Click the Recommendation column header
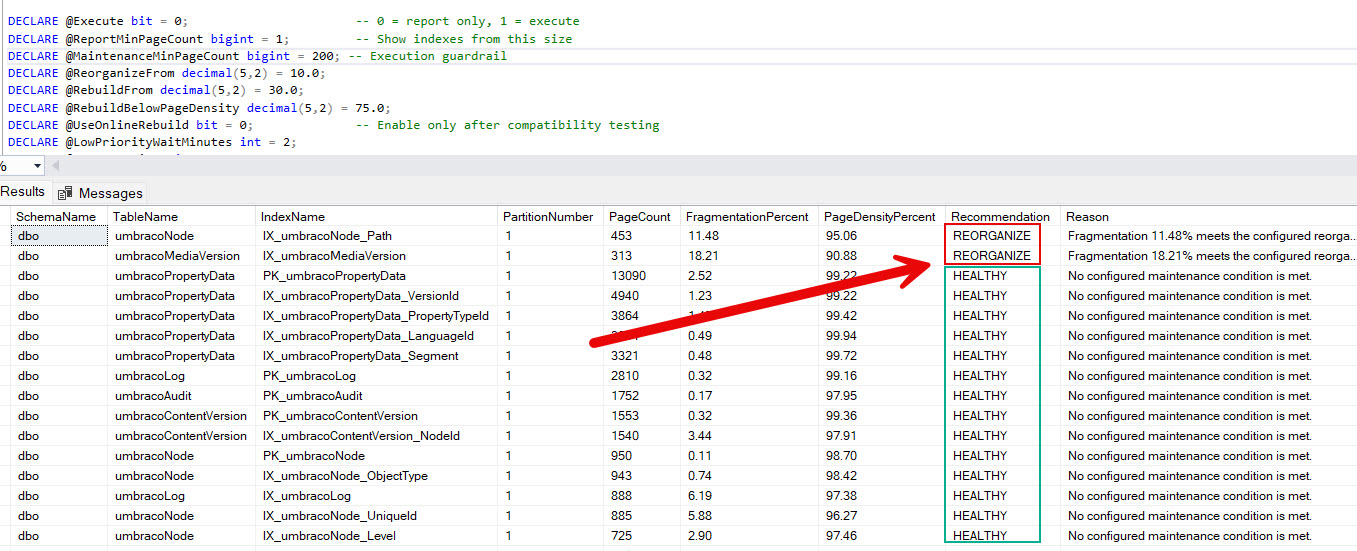 (x=1001, y=216)
